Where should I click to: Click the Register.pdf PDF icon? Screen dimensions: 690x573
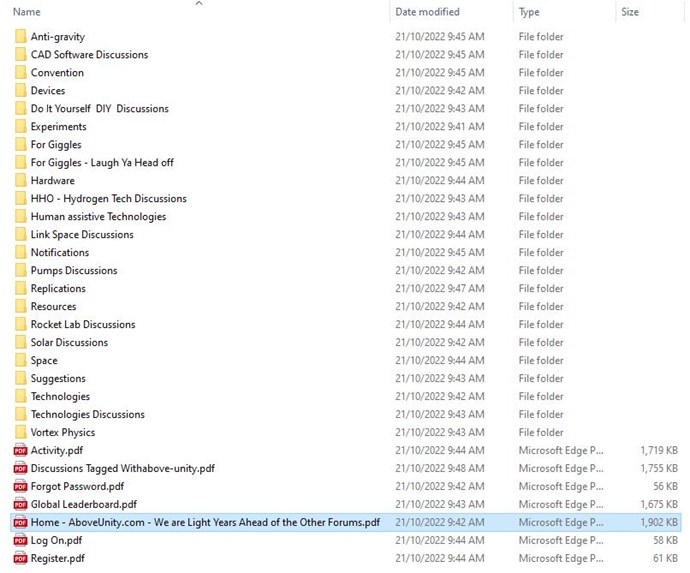pyautogui.click(x=20, y=558)
